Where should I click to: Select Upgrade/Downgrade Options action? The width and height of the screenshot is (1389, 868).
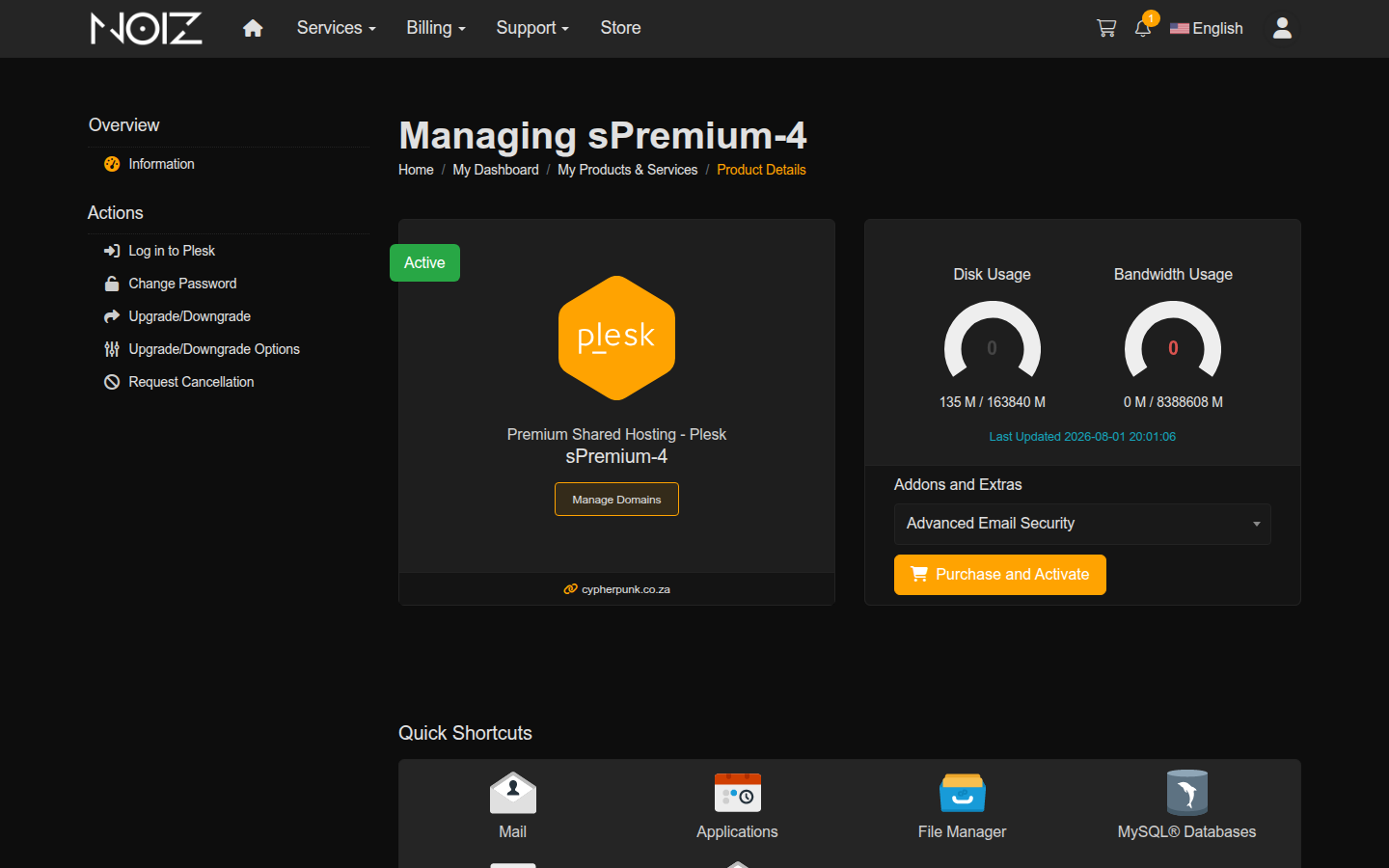coord(214,349)
